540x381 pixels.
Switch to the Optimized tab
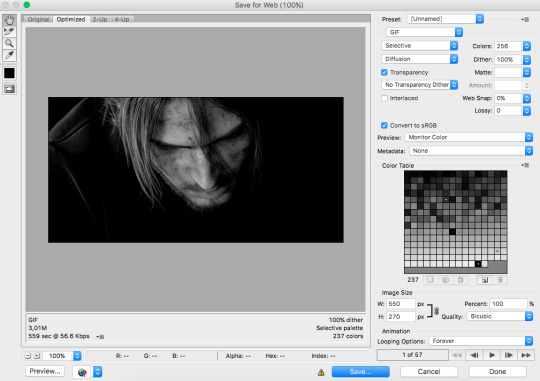71,19
